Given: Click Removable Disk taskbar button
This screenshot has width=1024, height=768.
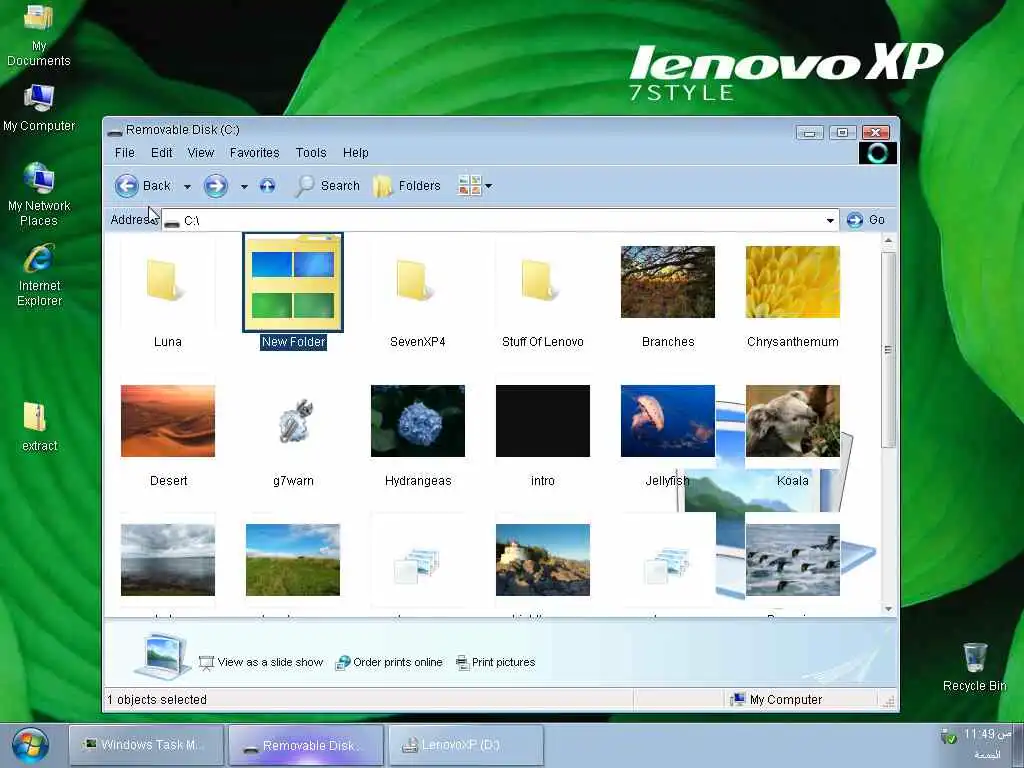Looking at the screenshot, I should coord(306,745).
